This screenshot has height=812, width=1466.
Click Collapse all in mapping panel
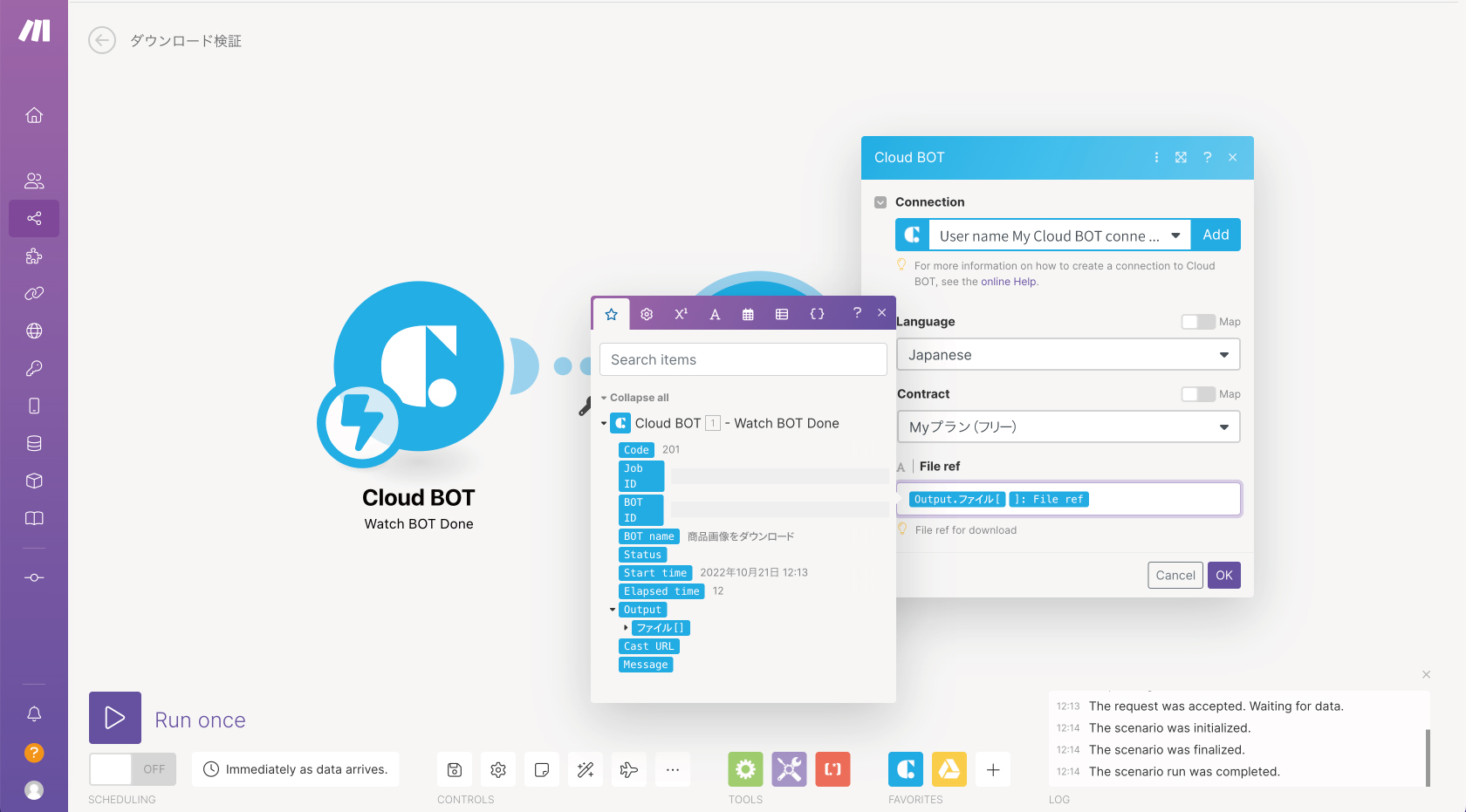pyautogui.click(x=639, y=398)
